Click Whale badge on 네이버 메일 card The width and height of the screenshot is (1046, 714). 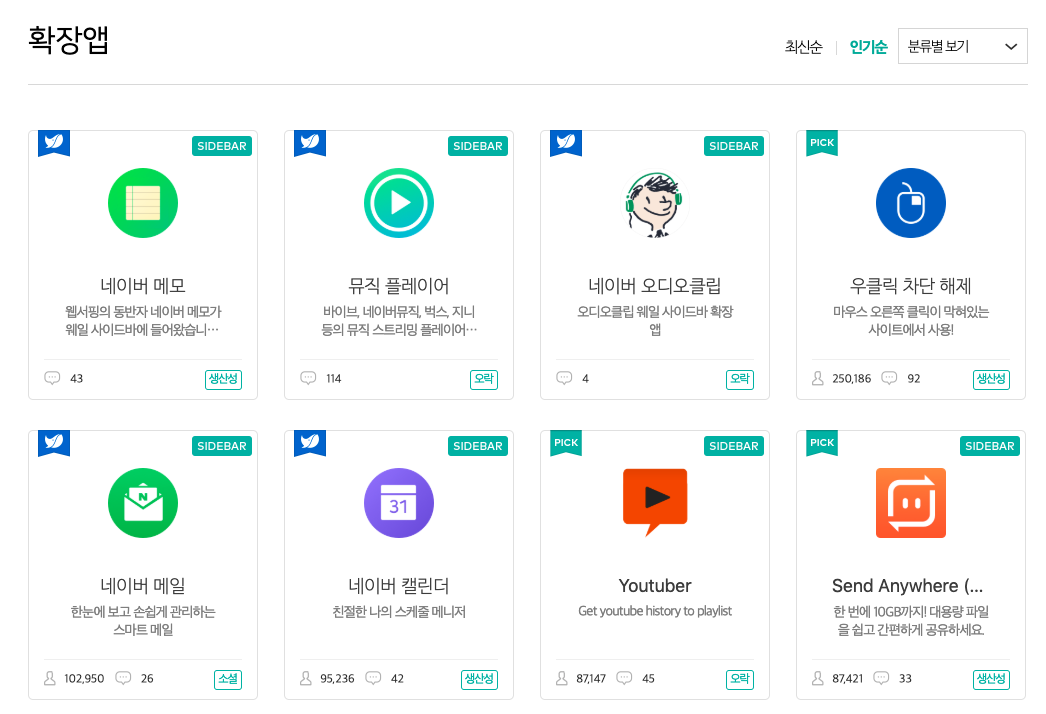54,443
